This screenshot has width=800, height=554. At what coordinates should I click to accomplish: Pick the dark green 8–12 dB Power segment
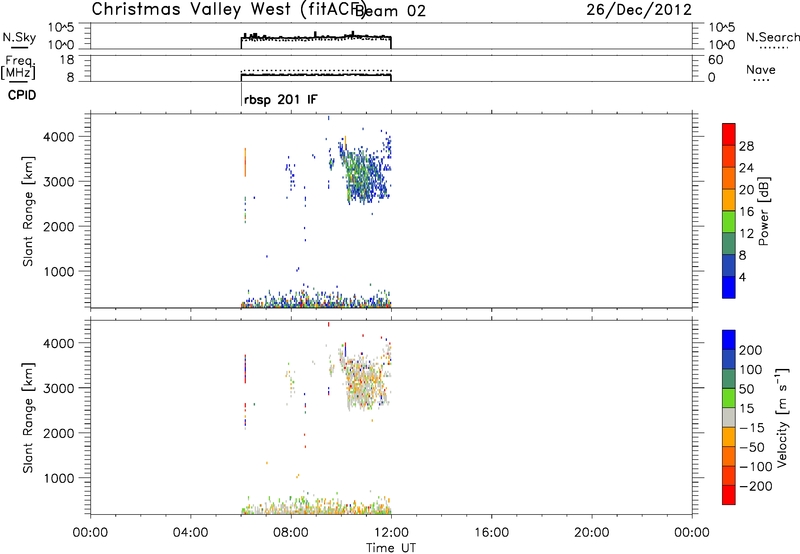(x=729, y=244)
